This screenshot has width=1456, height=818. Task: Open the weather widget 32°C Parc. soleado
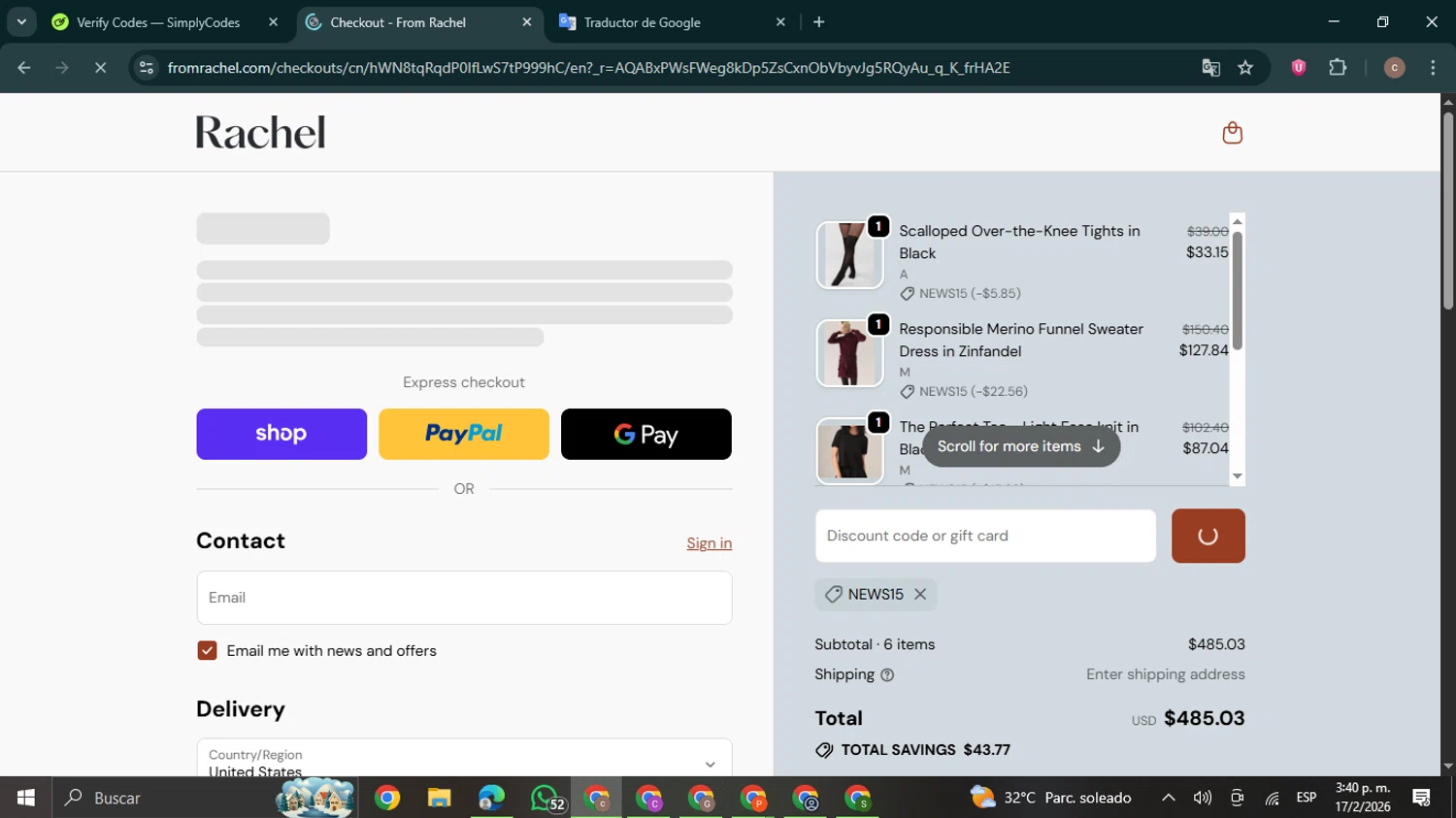click(x=1051, y=798)
